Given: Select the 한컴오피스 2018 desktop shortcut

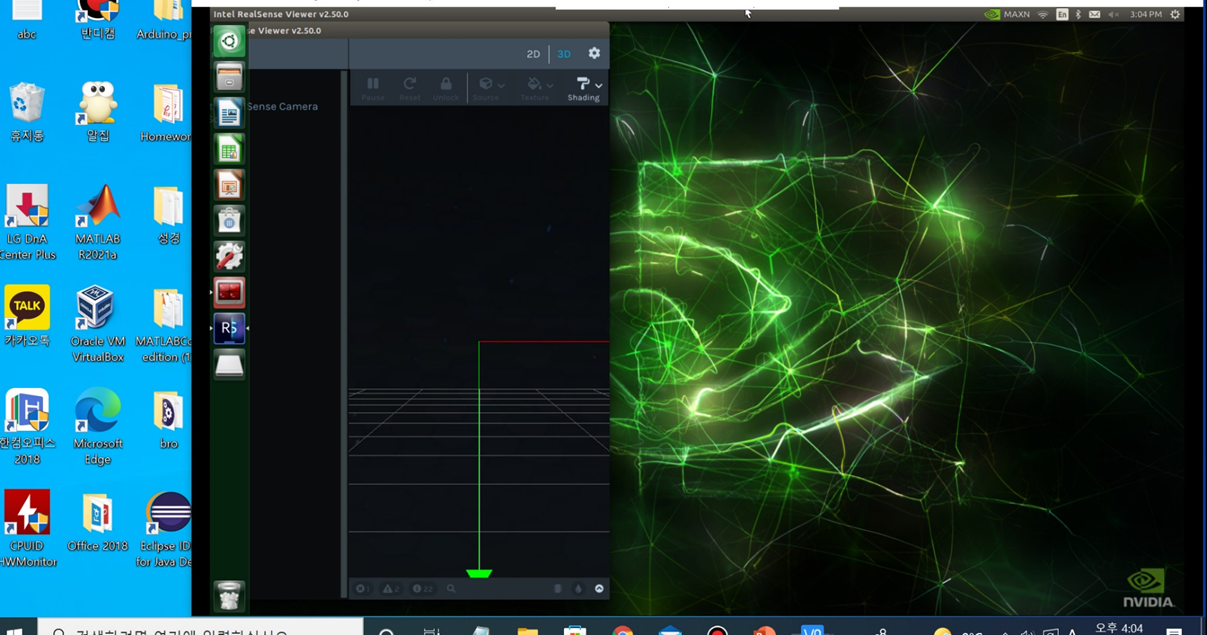Looking at the screenshot, I should (x=27, y=427).
